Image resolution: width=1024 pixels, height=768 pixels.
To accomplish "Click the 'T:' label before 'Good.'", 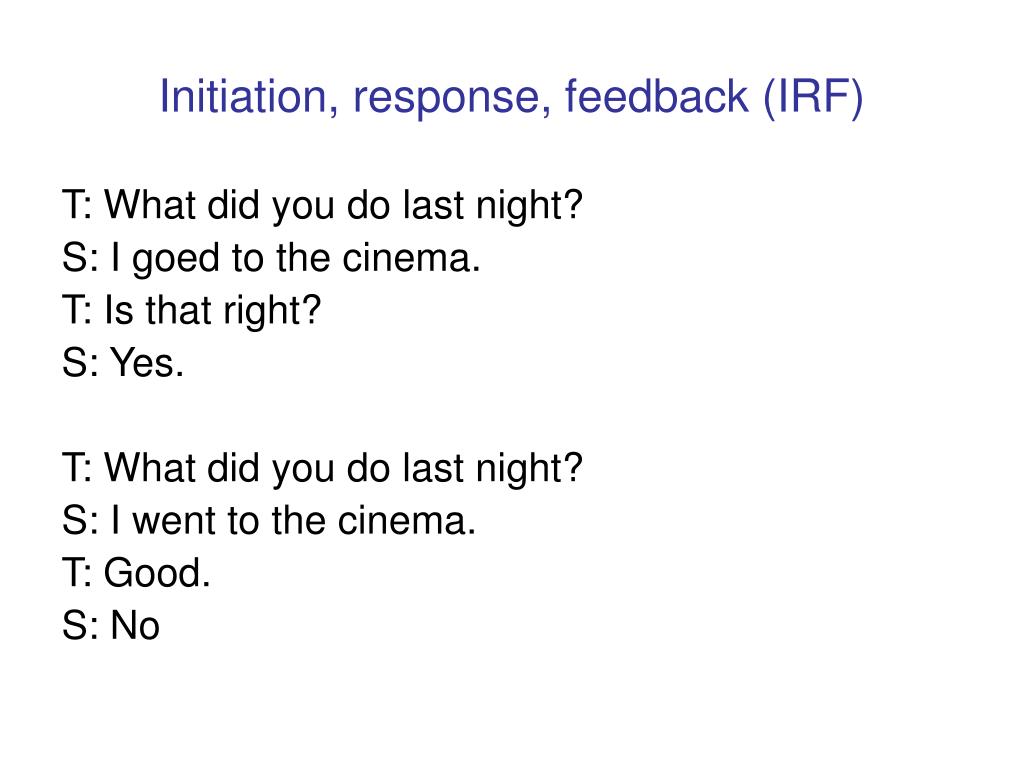I will (x=77, y=573).
